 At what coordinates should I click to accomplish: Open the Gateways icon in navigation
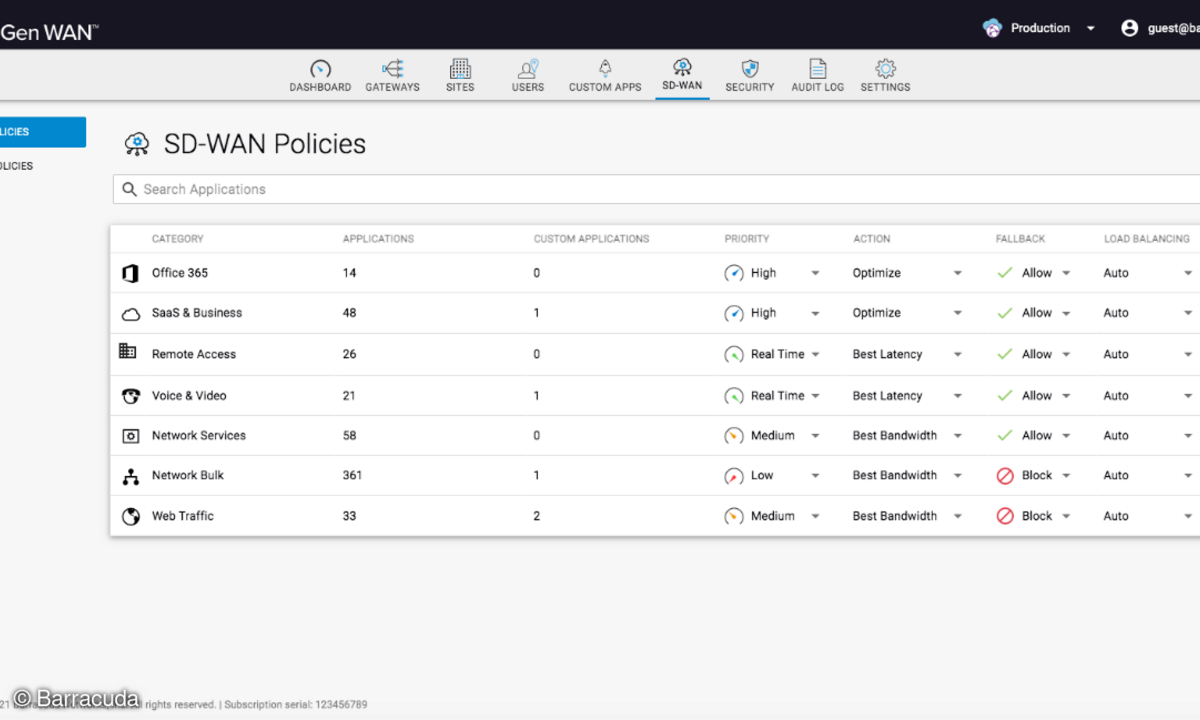point(392,69)
